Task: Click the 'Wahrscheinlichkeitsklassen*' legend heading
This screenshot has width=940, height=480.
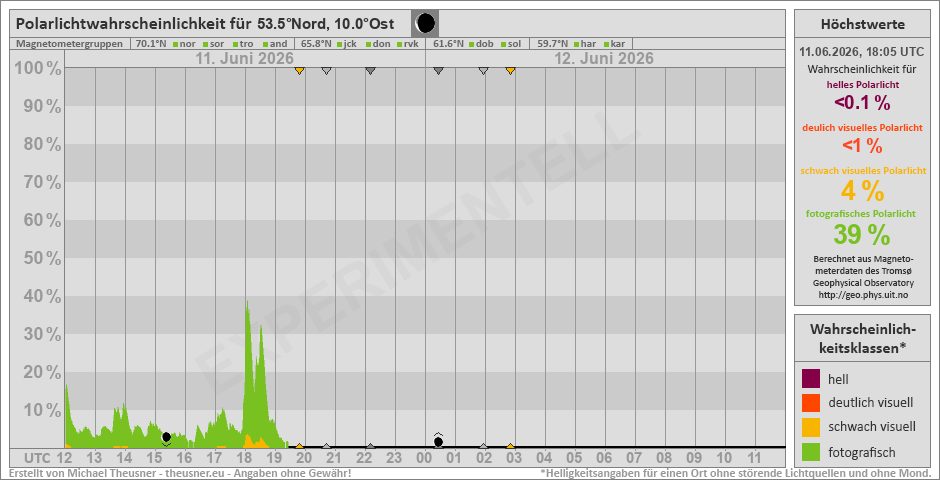Action: pyautogui.click(x=863, y=338)
